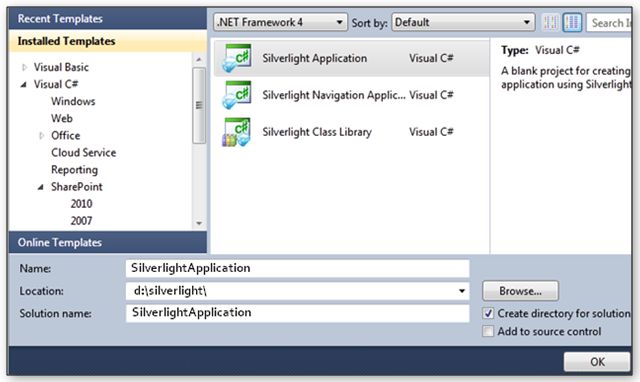Screen dimensions: 640x382
Task: Click template tree scrollbar up arrow
Action: pyautogui.click(x=199, y=60)
